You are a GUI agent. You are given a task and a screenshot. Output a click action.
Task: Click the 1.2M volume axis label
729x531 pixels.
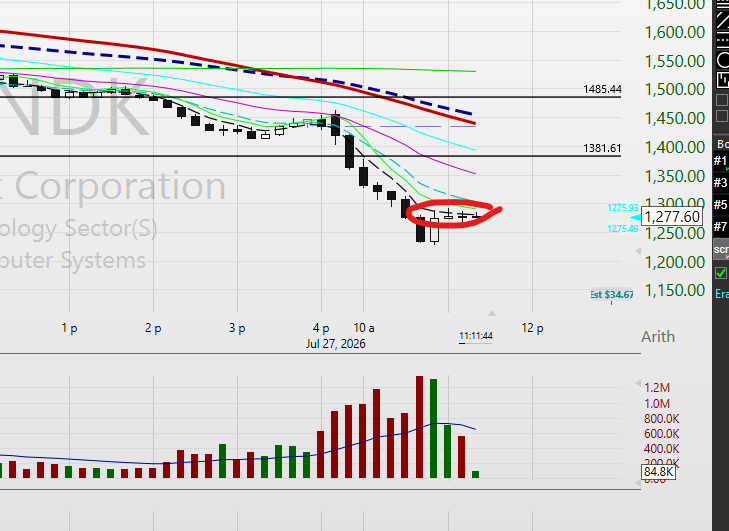[x=657, y=387]
